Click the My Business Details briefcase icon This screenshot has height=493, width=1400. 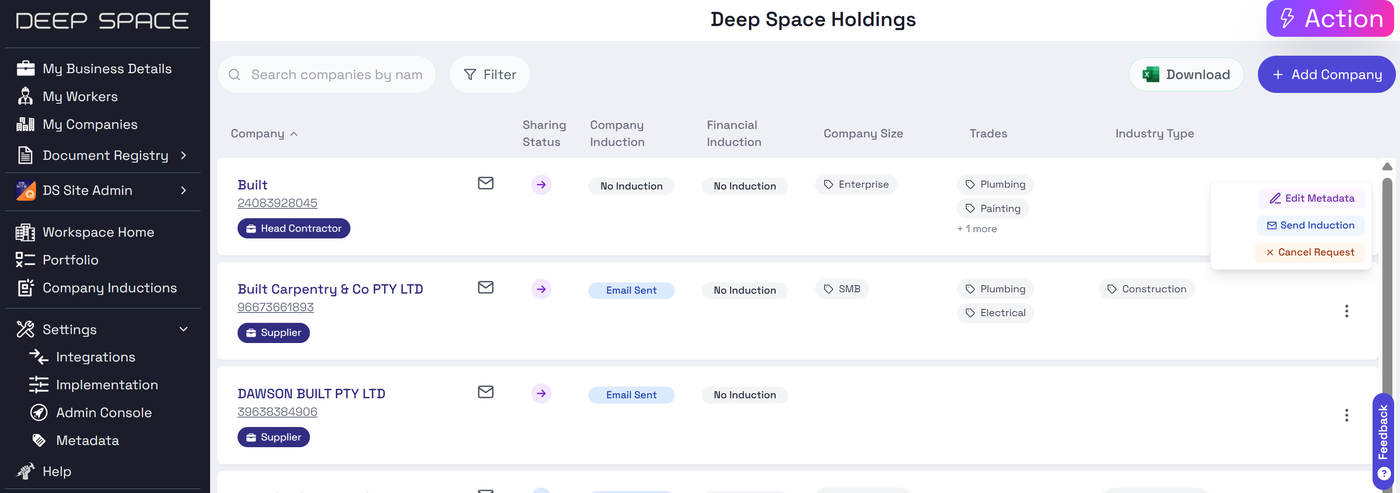26,69
